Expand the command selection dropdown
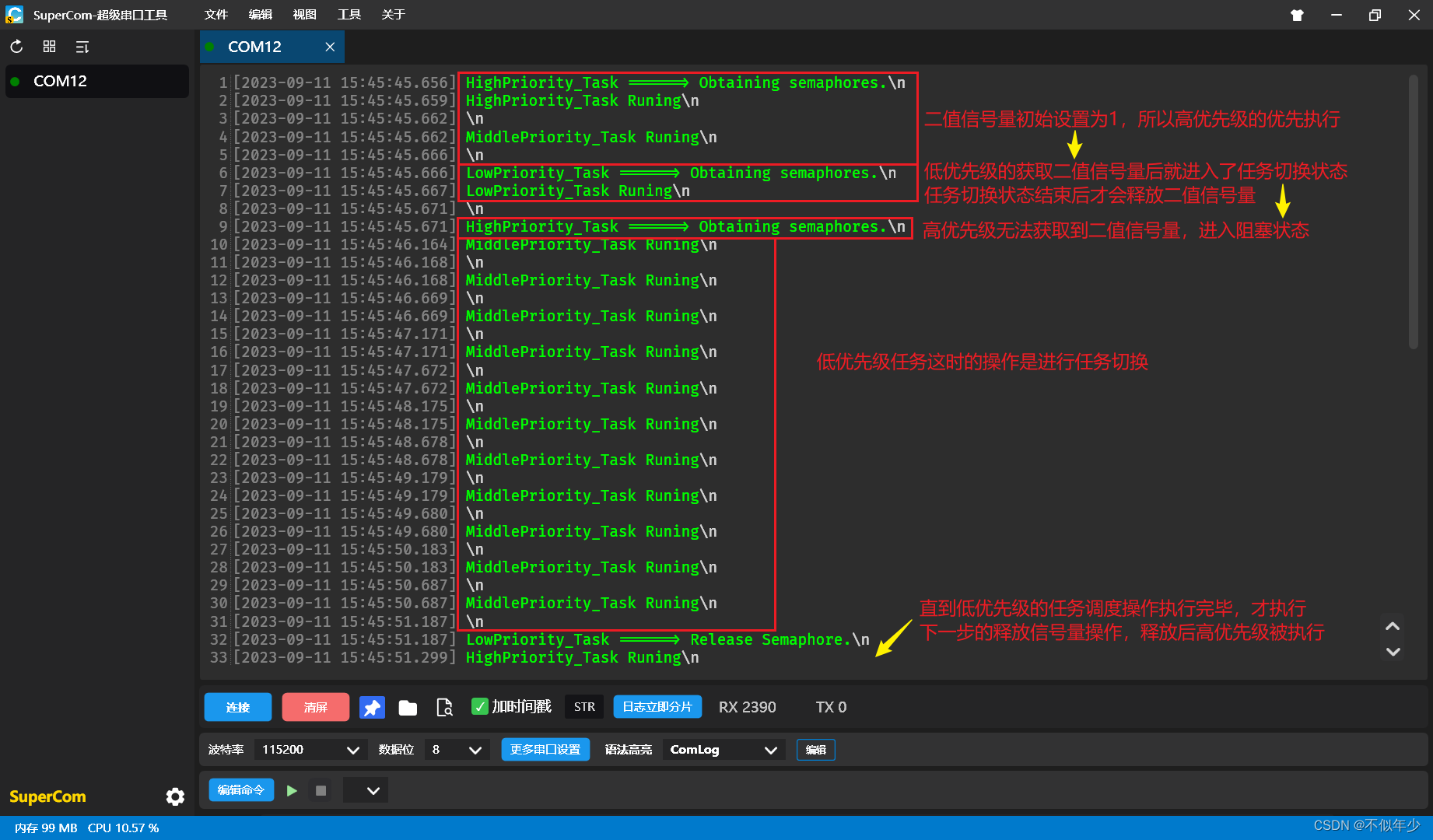This screenshot has width=1433, height=840. pos(366,790)
